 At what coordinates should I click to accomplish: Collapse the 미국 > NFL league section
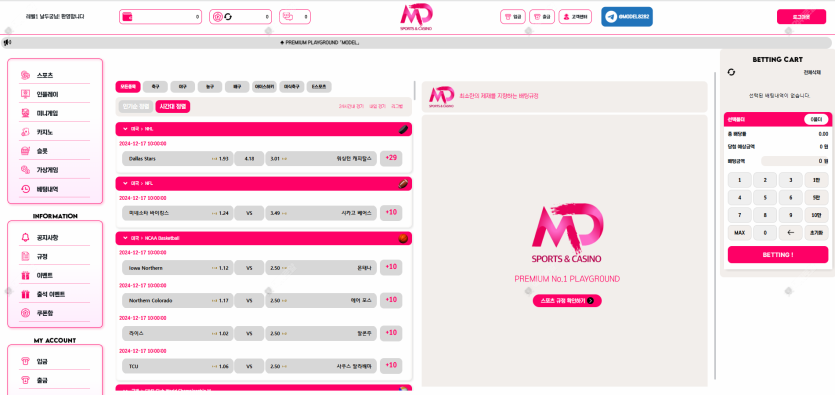point(125,183)
